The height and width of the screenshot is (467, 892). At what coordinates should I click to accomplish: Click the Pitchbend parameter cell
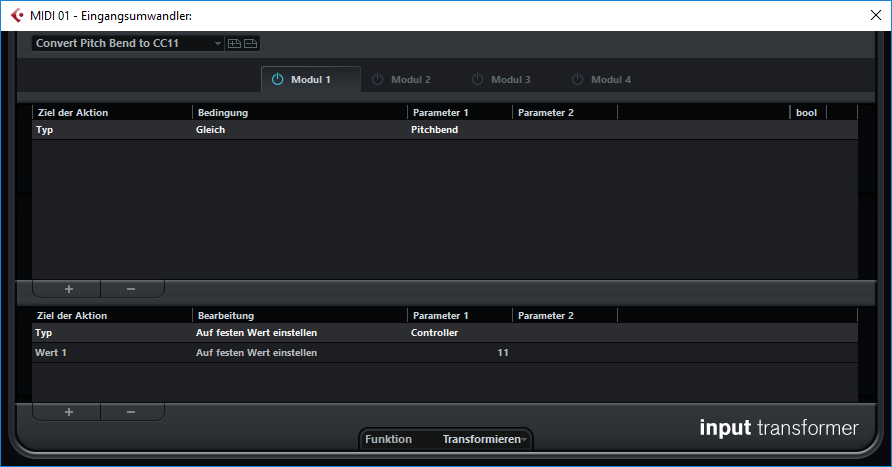click(435, 130)
